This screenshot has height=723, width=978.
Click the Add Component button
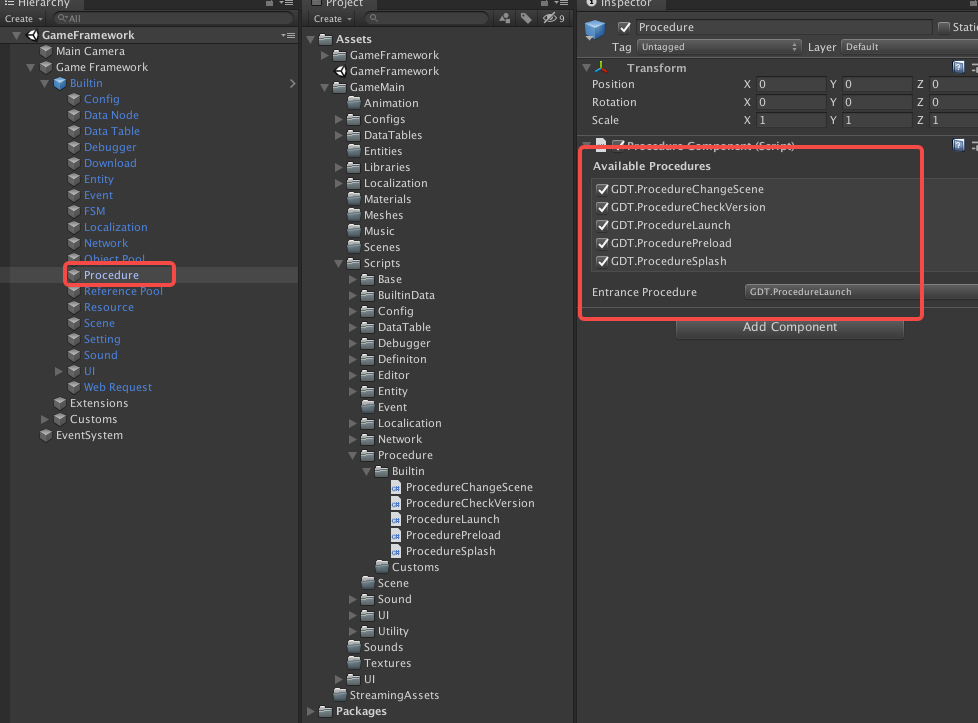(789, 329)
